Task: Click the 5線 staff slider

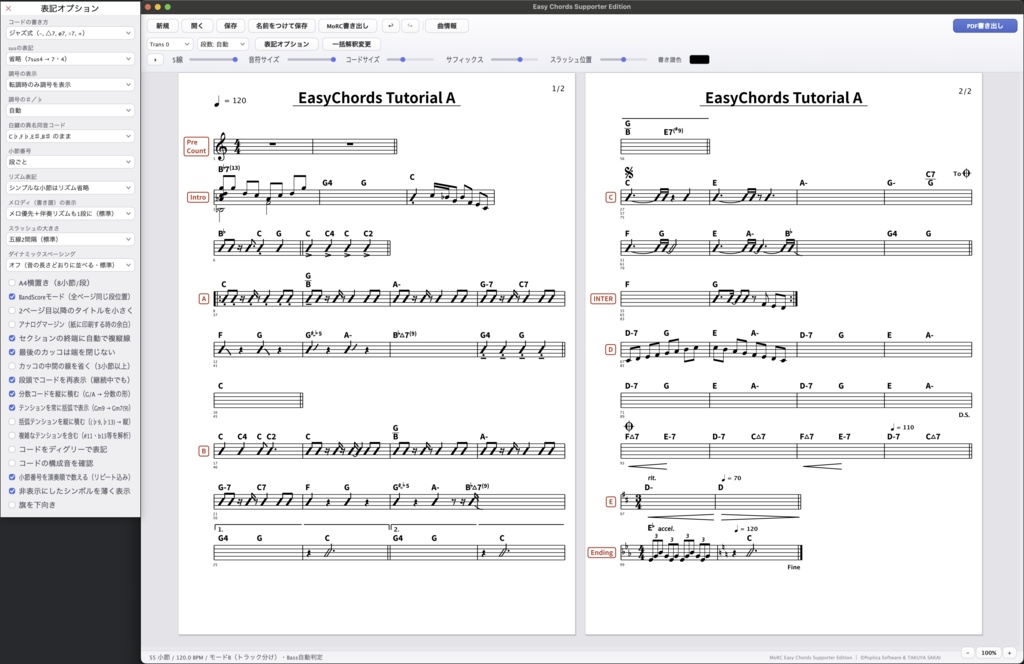Action: [x=212, y=59]
